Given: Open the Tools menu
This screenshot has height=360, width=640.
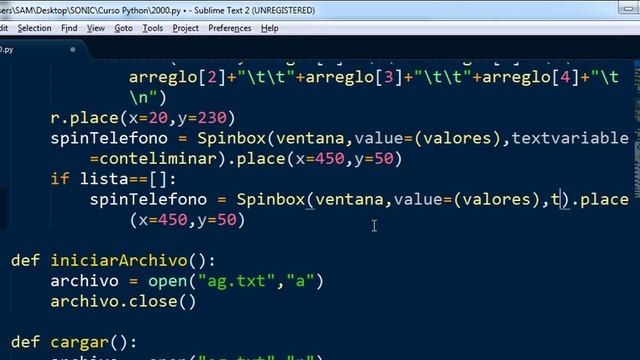Looking at the screenshot, I should (x=152, y=28).
